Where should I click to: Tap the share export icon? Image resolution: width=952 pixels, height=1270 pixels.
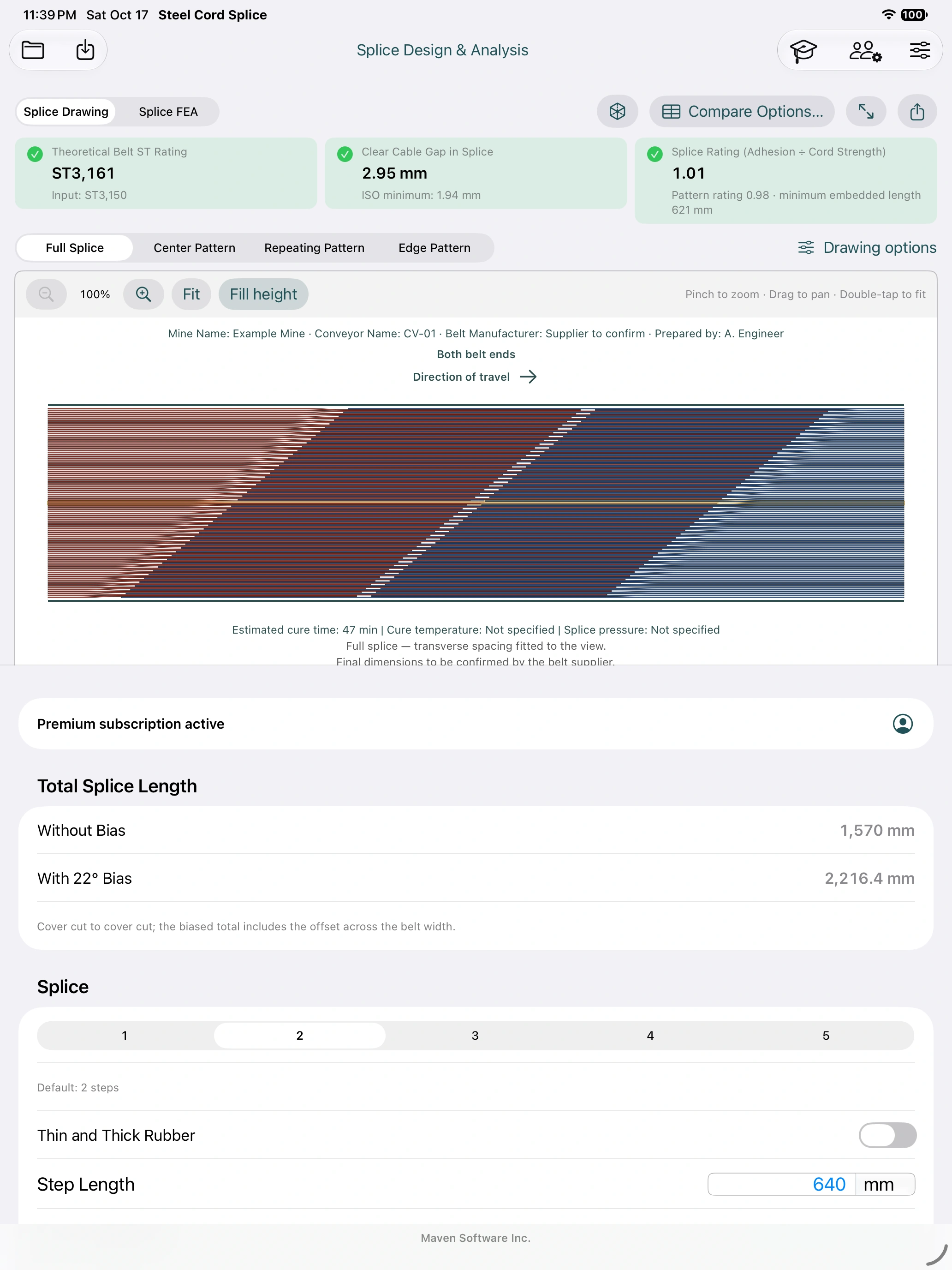click(917, 111)
